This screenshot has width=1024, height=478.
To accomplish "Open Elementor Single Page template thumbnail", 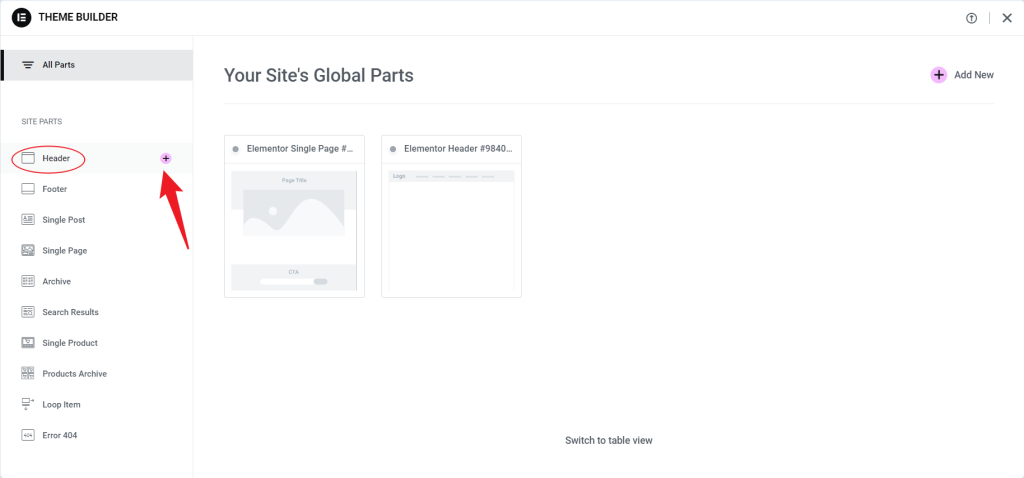I will click(295, 230).
